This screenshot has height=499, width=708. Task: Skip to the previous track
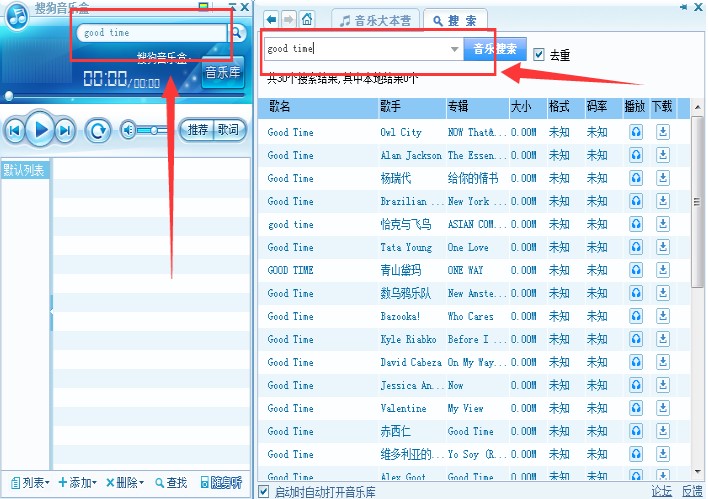[14, 131]
